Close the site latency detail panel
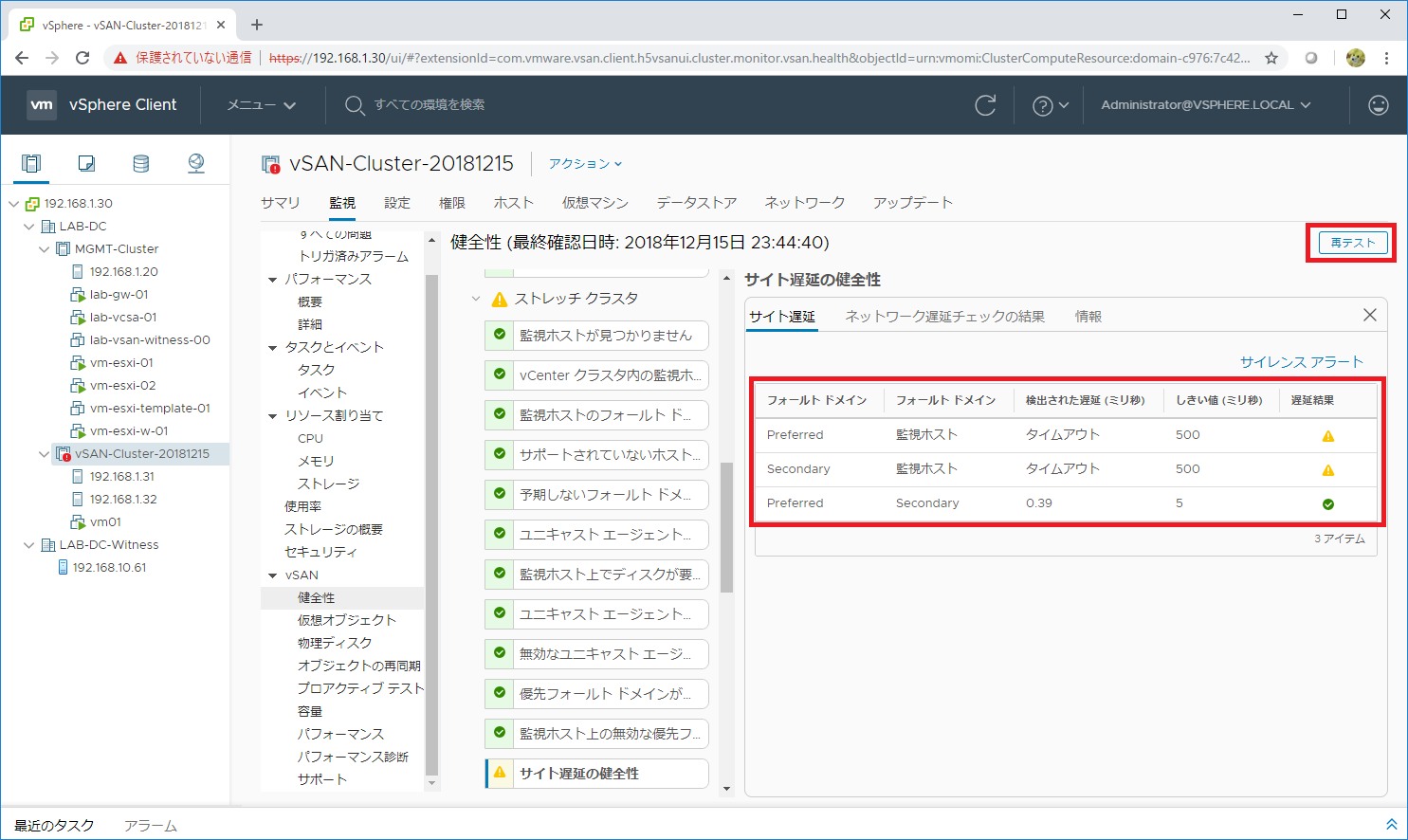This screenshot has height=840, width=1408. pyautogui.click(x=1369, y=315)
